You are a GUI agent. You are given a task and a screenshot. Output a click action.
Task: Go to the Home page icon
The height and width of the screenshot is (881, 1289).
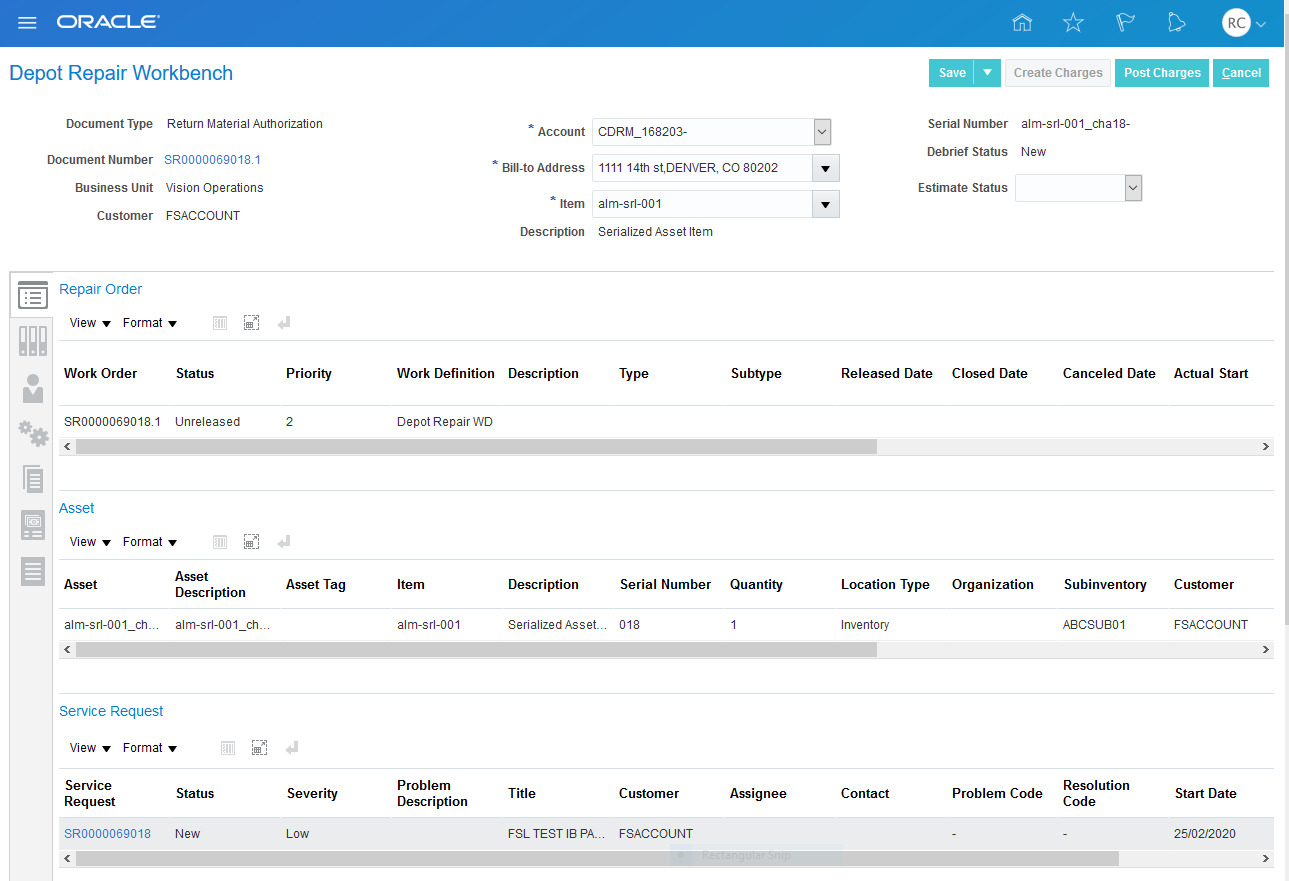click(x=1021, y=23)
